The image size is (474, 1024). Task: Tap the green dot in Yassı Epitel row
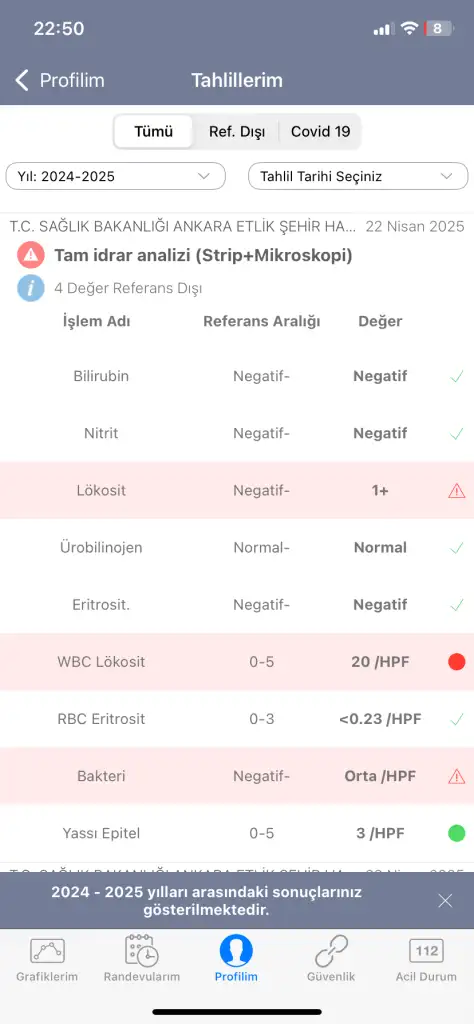point(456,833)
